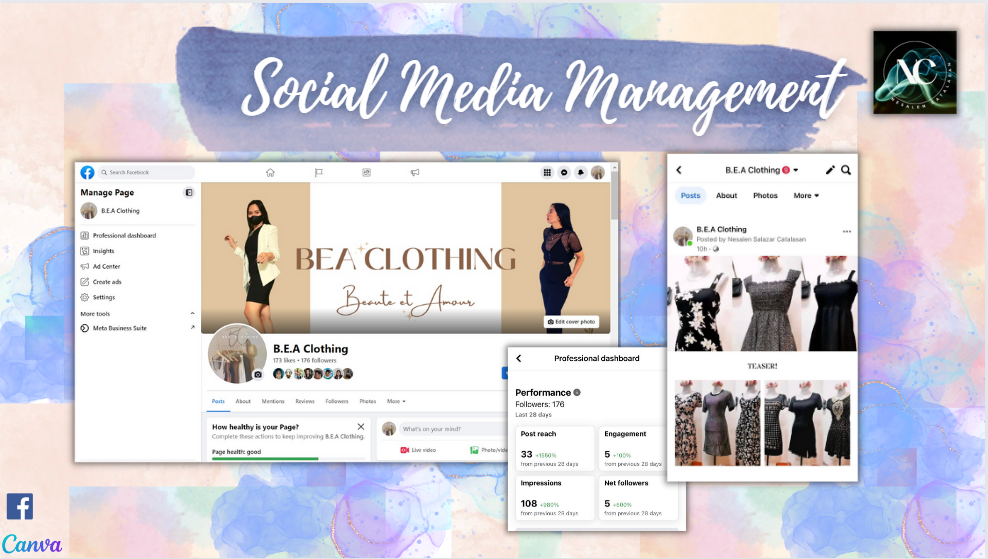Open the three-dot menu on the post
988x559 pixels.
click(x=846, y=231)
